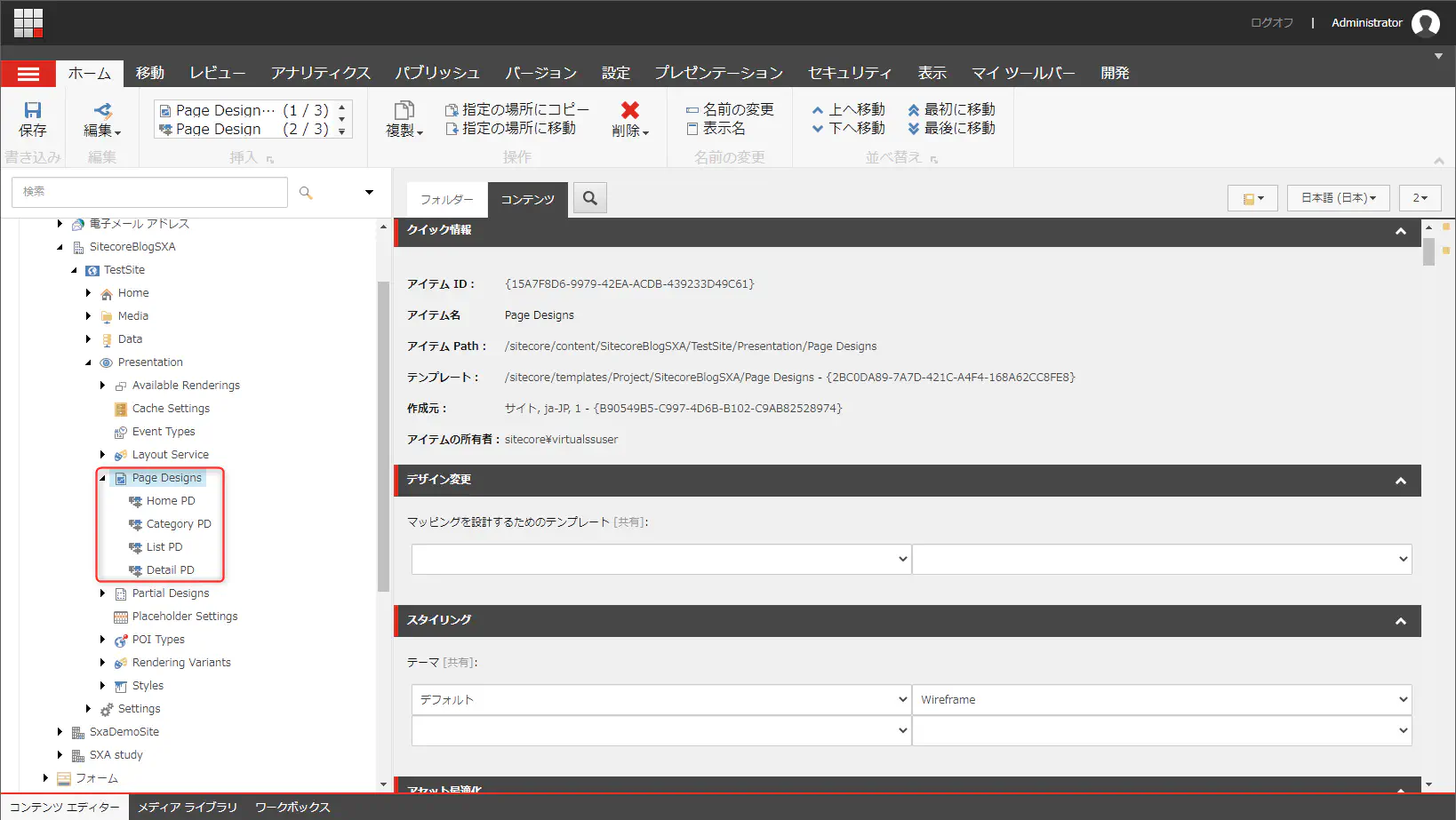
Task: Click the Administrator avatar icon
Action: pos(1426,23)
